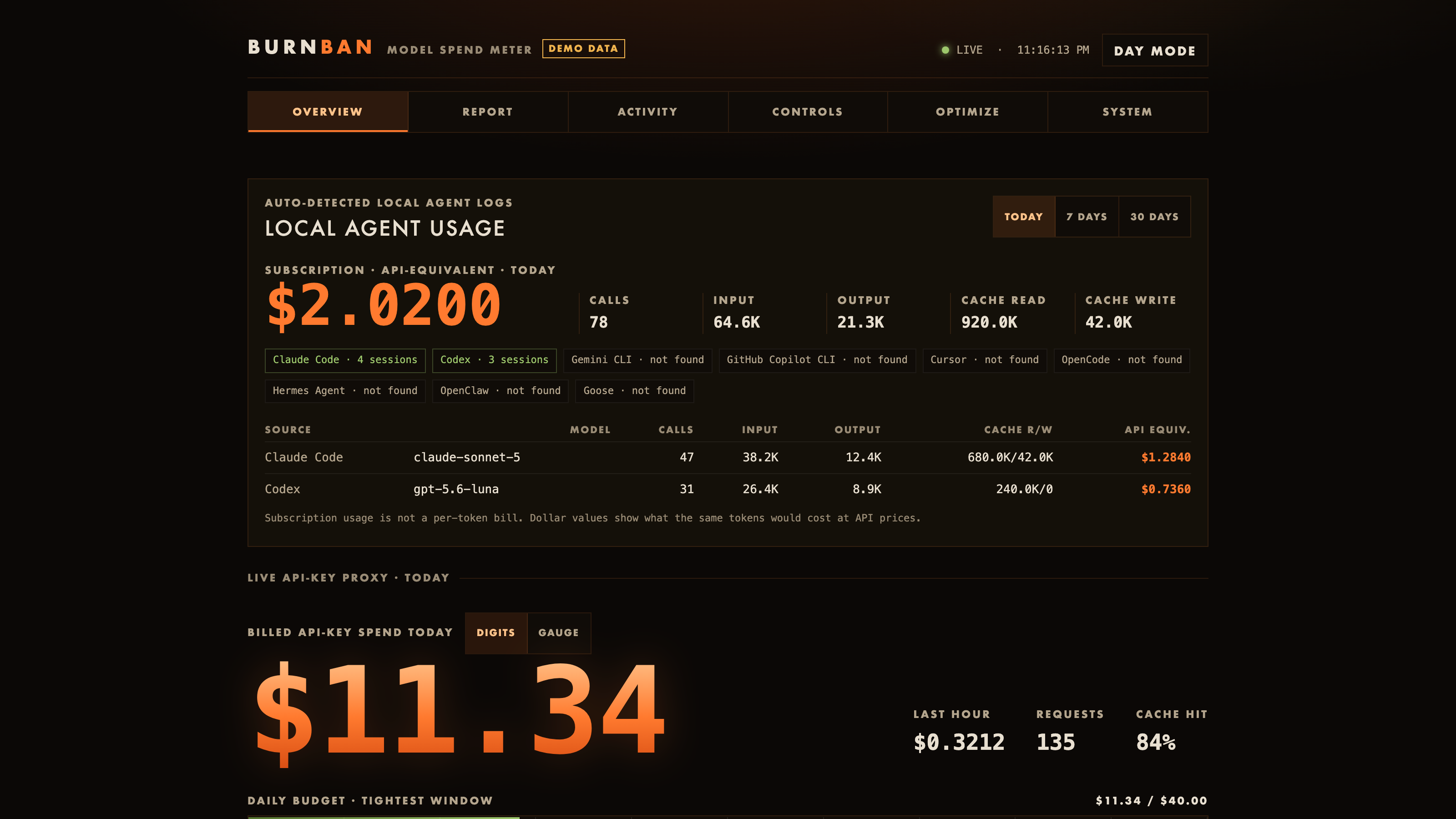Screen dimensions: 1456x819
Task: Click the API Equiv. column header
Action: pyautogui.click(x=1157, y=430)
